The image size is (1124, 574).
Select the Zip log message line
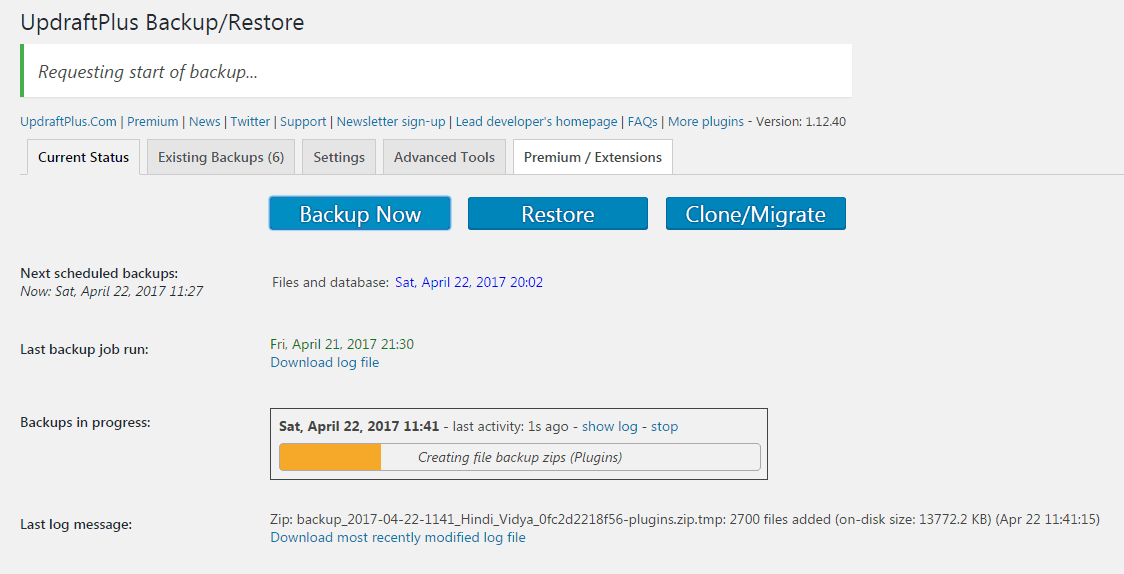pos(685,519)
